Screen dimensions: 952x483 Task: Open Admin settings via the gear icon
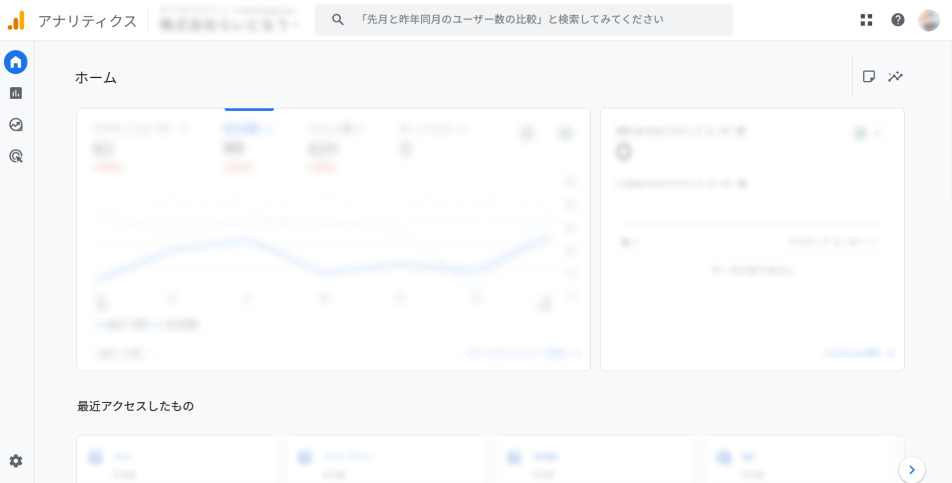(15, 461)
